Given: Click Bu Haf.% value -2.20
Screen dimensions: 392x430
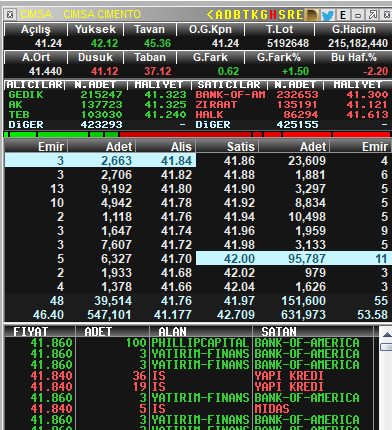Looking at the screenshot, I should click(376, 71).
